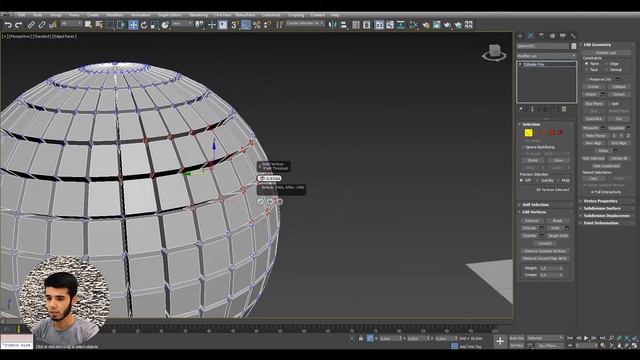The width and height of the screenshot is (640, 360).
Task: Click the Mirror tool icon
Action: [333, 25]
